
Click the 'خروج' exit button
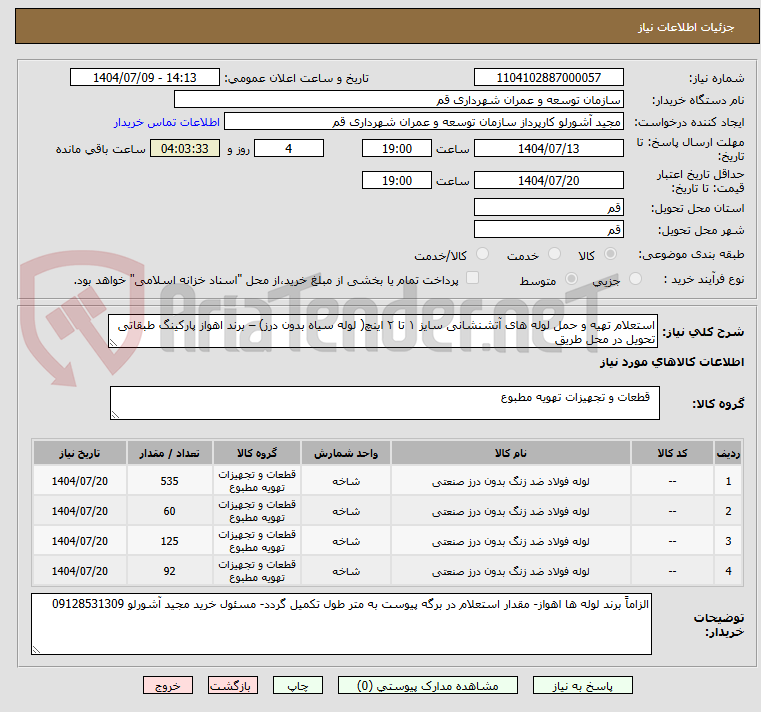pos(167,686)
